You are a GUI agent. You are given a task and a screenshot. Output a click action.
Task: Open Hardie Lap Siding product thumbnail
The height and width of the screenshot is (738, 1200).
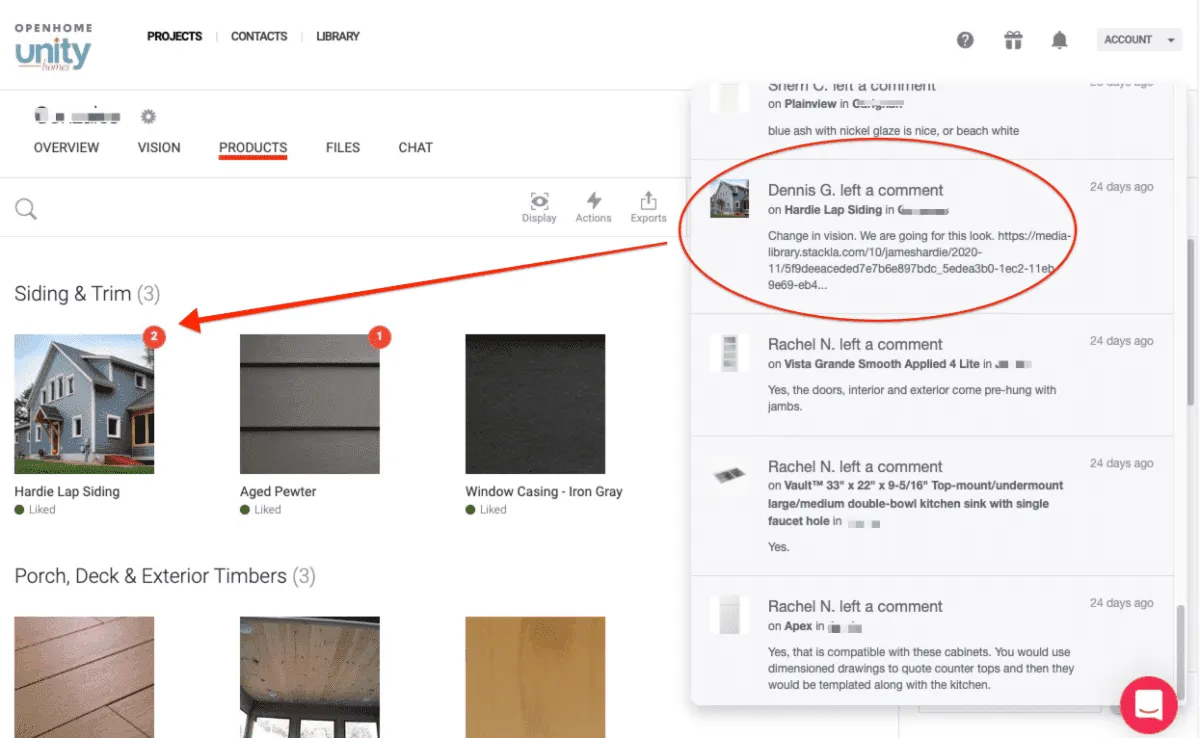pos(84,404)
